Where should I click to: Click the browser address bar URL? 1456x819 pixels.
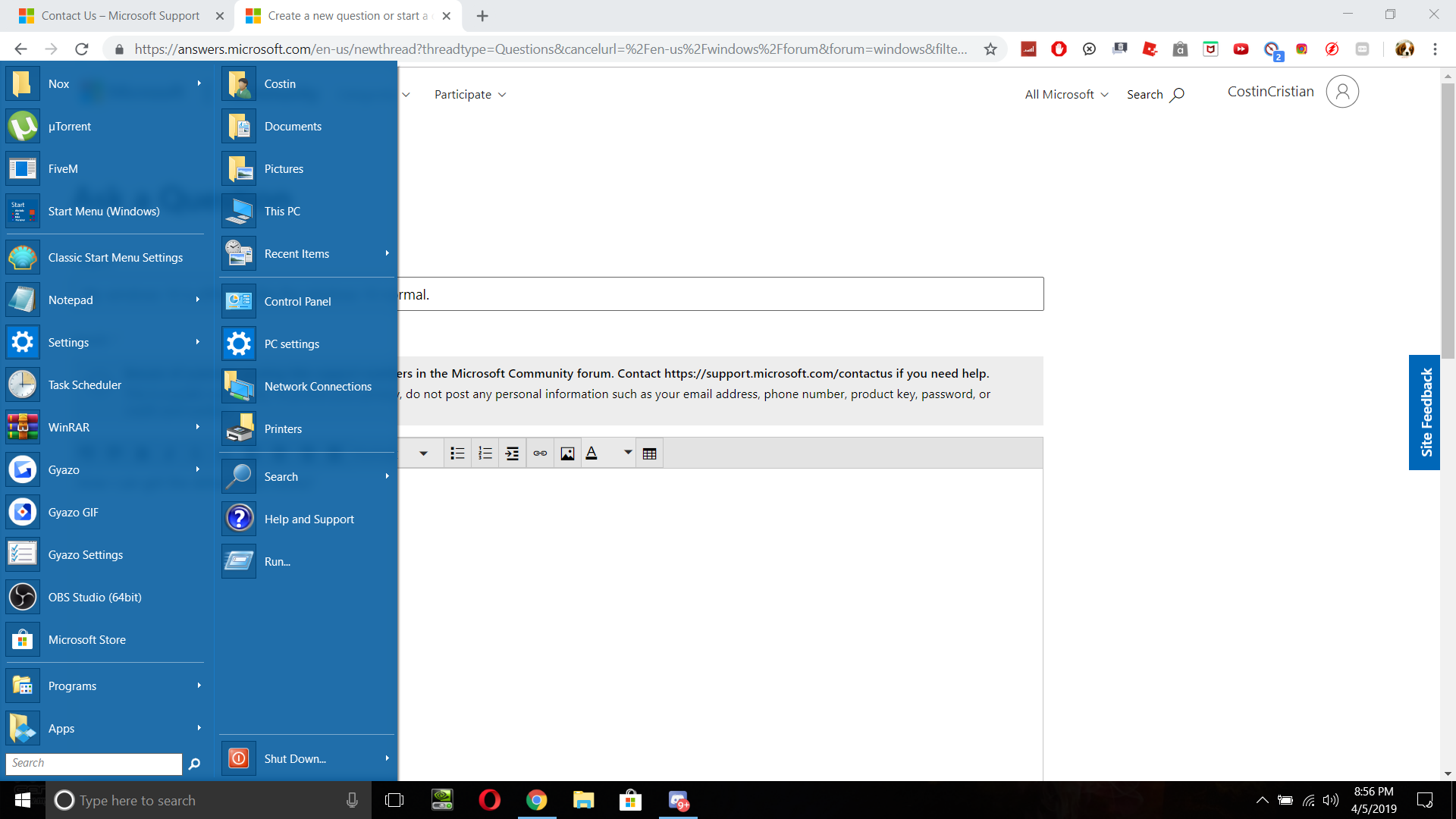coord(551,49)
